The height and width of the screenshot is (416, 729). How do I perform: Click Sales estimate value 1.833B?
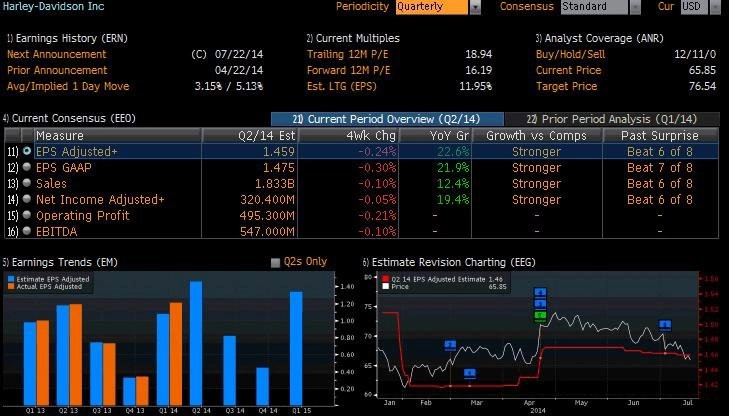click(x=274, y=184)
